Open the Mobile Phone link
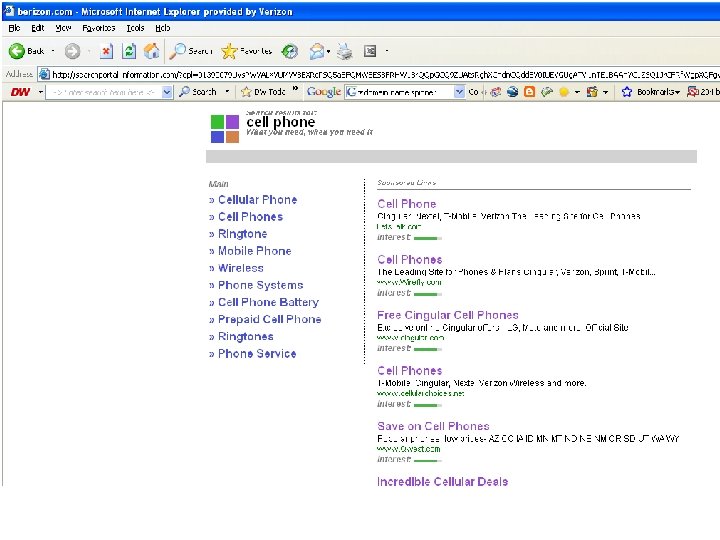The image size is (720, 540). [254, 251]
